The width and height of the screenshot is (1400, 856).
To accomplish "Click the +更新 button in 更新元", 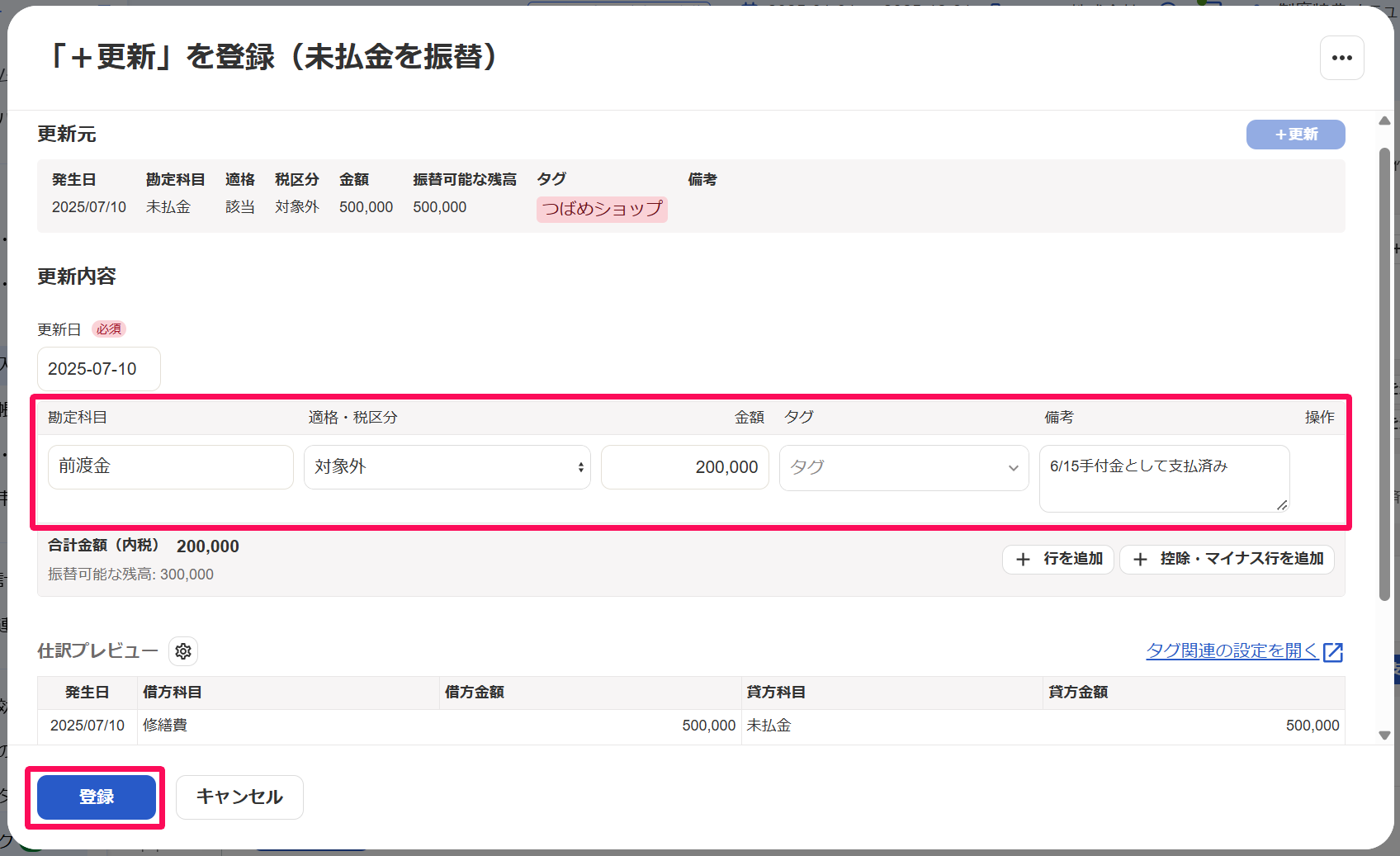I will pos(1295,135).
